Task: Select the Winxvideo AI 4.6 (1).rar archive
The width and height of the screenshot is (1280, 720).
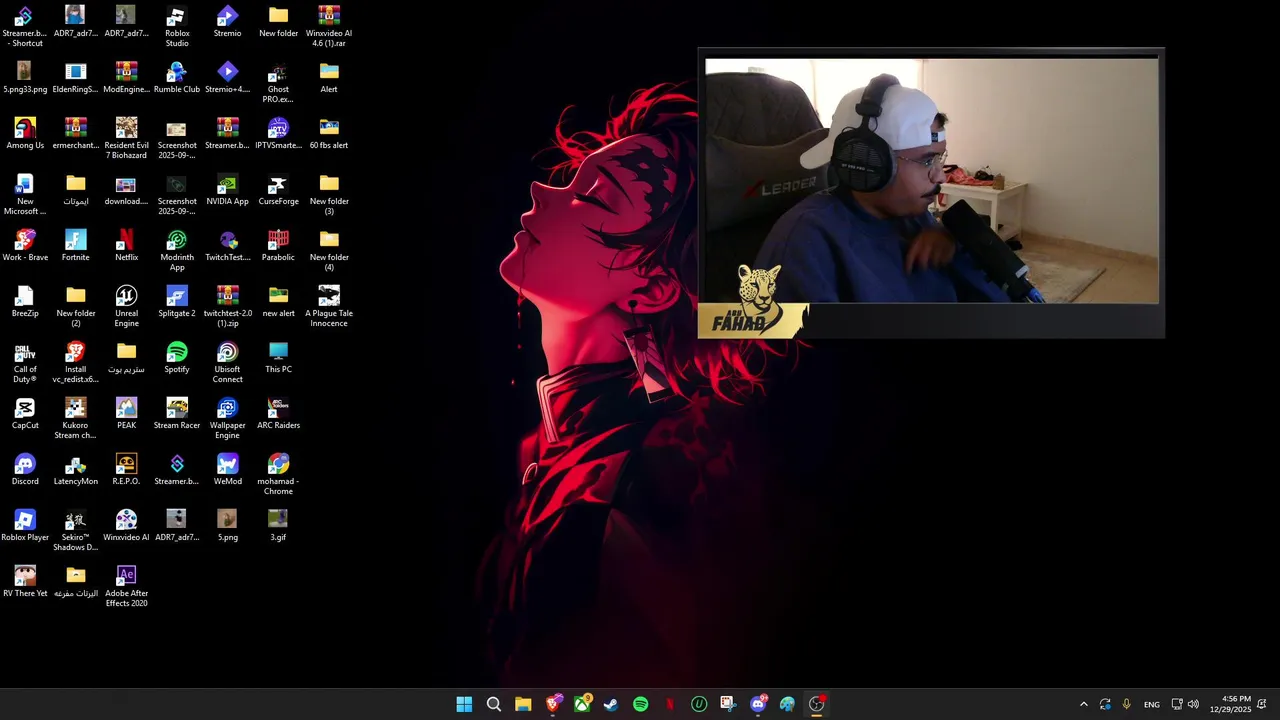Action: [329, 26]
